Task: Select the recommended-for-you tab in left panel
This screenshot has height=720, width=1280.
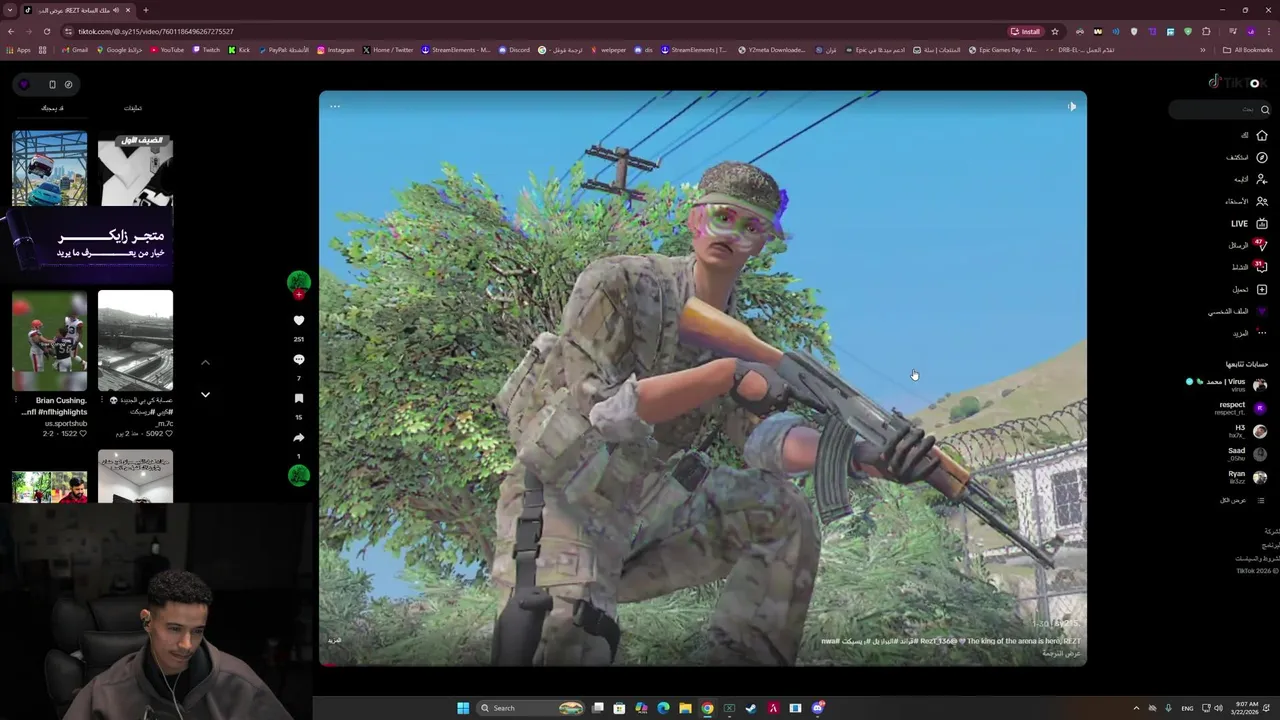Action: click(x=52, y=108)
